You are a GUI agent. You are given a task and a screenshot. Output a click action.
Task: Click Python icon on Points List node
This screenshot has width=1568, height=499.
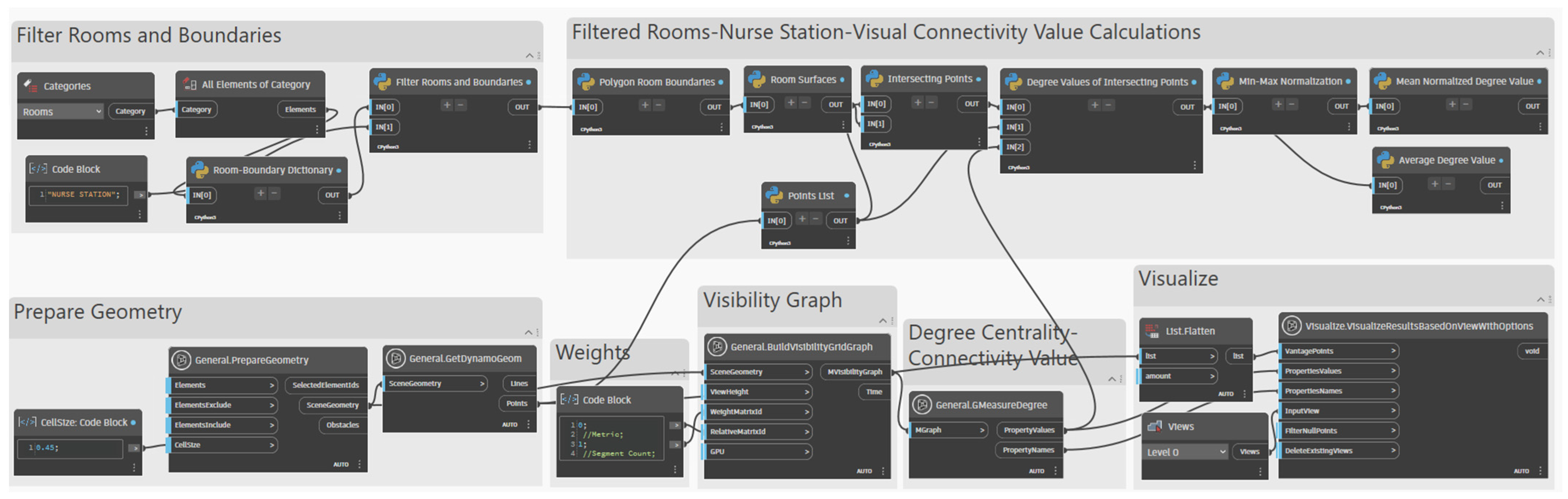point(774,195)
